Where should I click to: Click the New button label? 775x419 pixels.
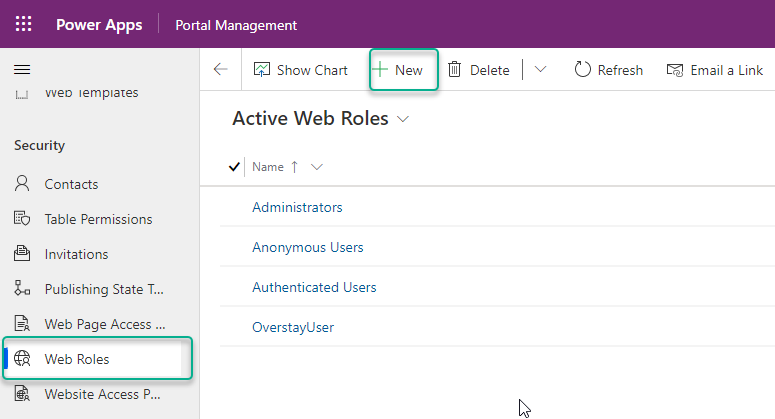pyautogui.click(x=409, y=70)
